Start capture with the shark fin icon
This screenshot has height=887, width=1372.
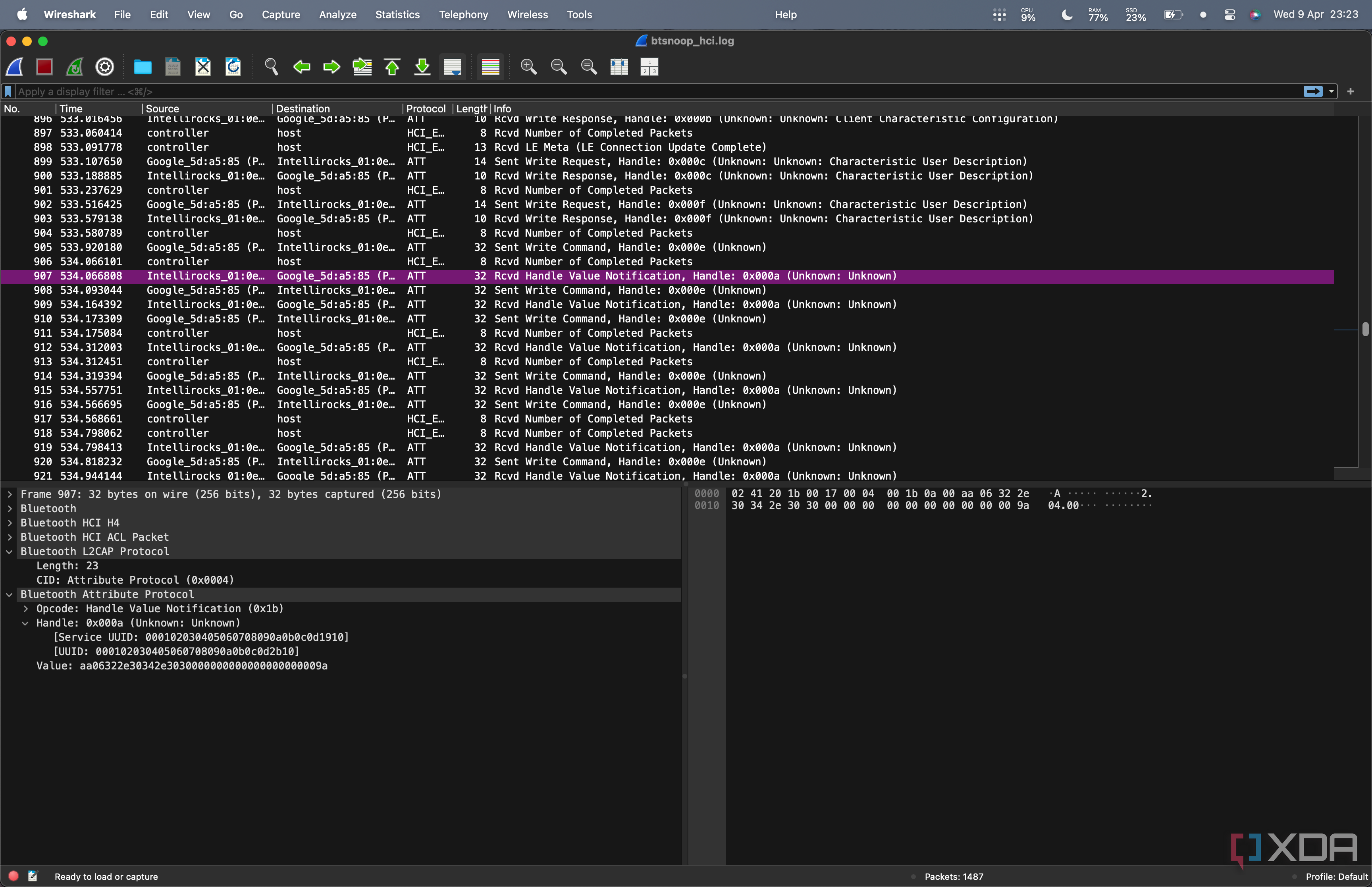[x=14, y=67]
